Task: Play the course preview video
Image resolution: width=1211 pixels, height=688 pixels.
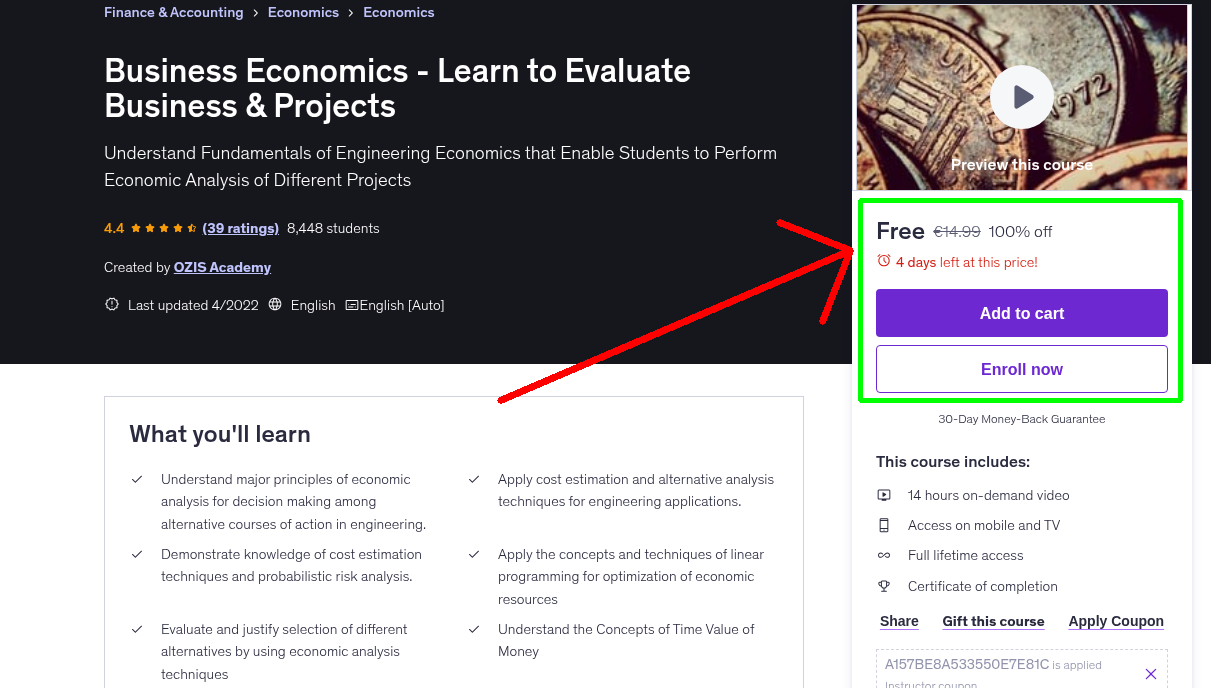Action: (x=1021, y=97)
